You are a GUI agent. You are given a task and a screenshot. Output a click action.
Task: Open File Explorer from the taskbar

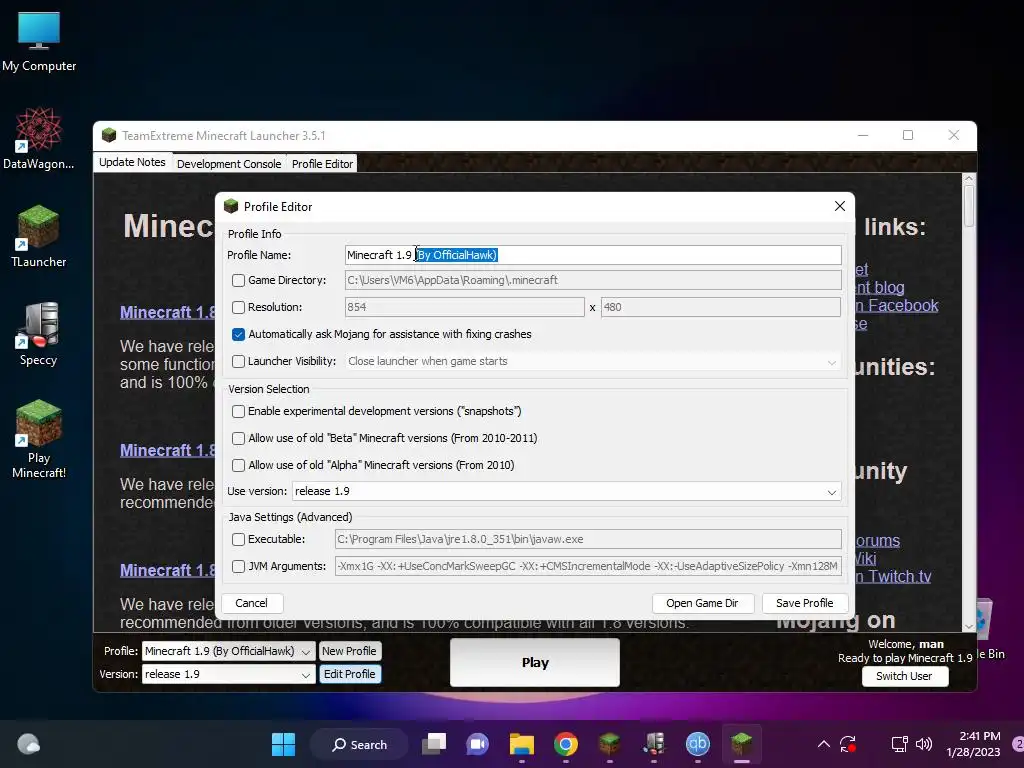coord(521,744)
